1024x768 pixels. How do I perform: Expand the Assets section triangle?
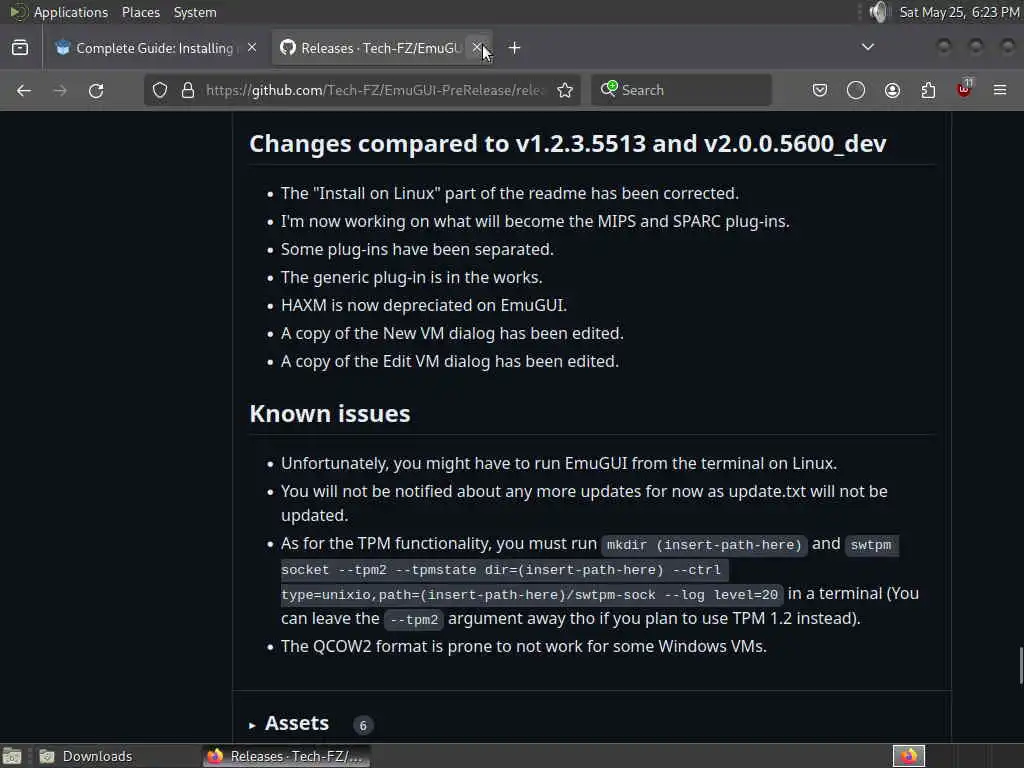click(x=252, y=725)
